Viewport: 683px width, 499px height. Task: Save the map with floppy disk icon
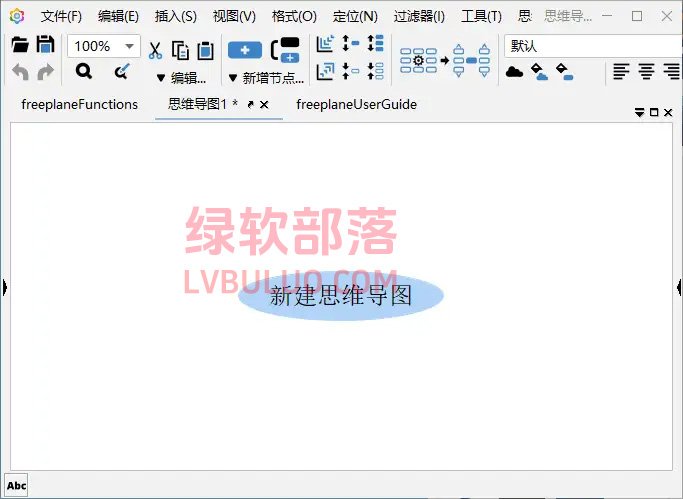tap(45, 44)
